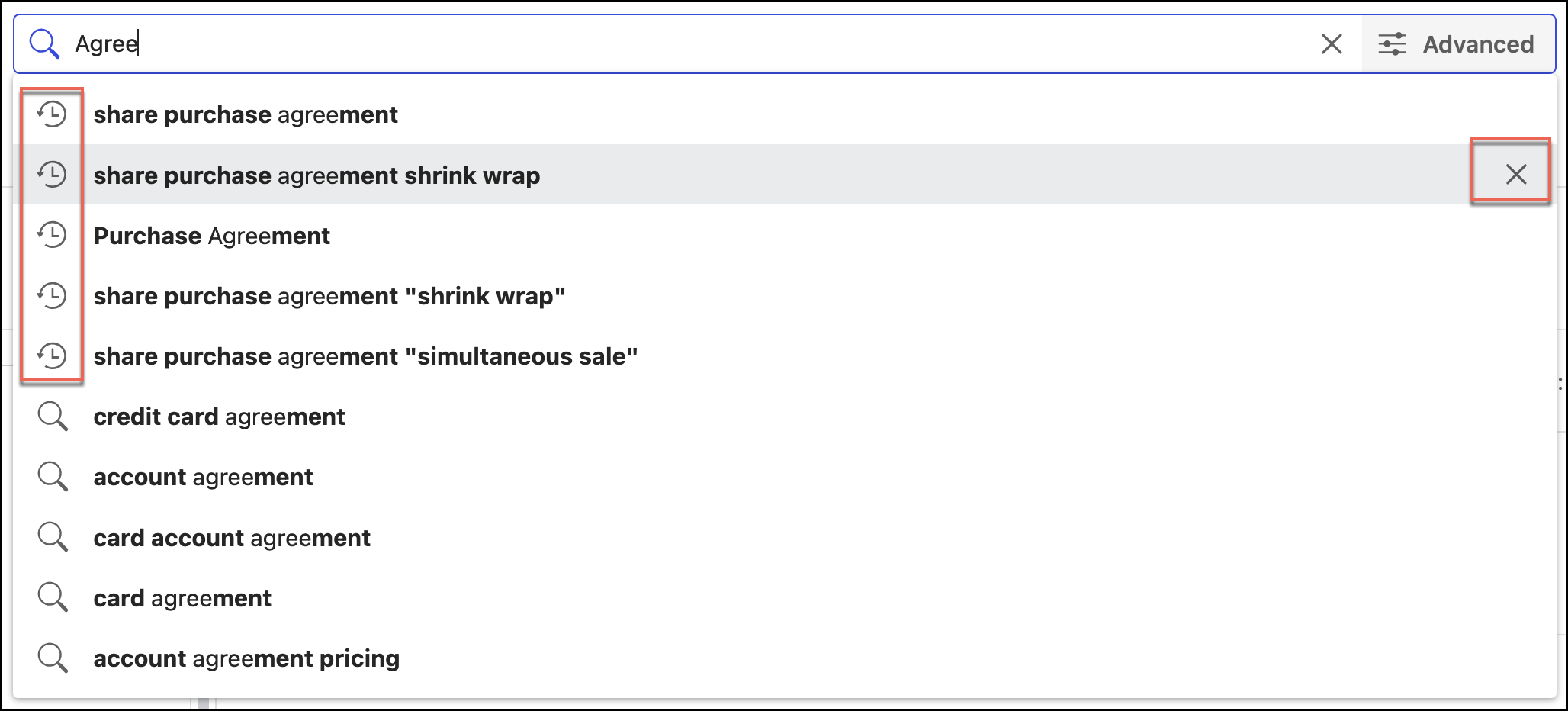Screen dimensions: 1568x711
Task: Clear the search box with the X
Action: [x=1332, y=43]
